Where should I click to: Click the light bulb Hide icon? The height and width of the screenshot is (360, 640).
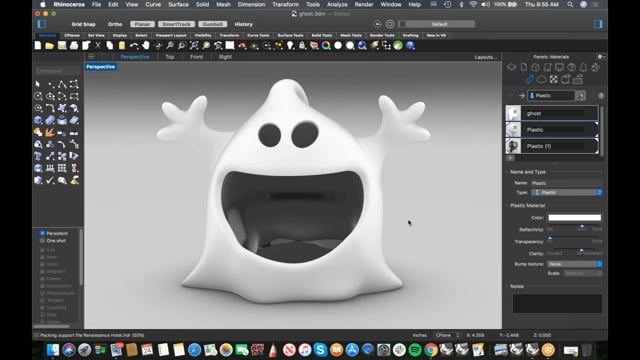point(290,45)
